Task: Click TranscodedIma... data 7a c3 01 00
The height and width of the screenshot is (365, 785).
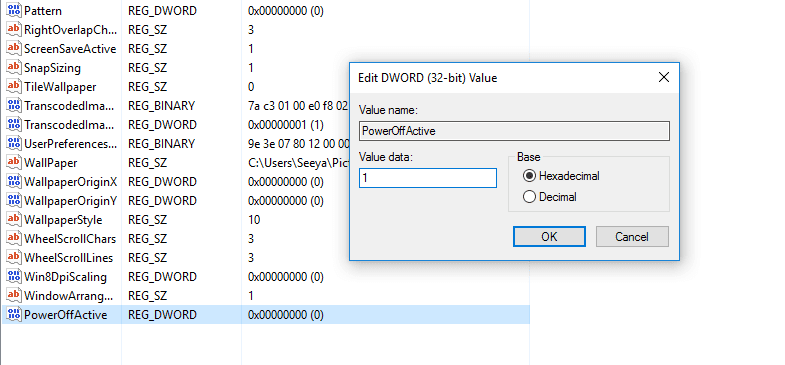Action: point(298,106)
